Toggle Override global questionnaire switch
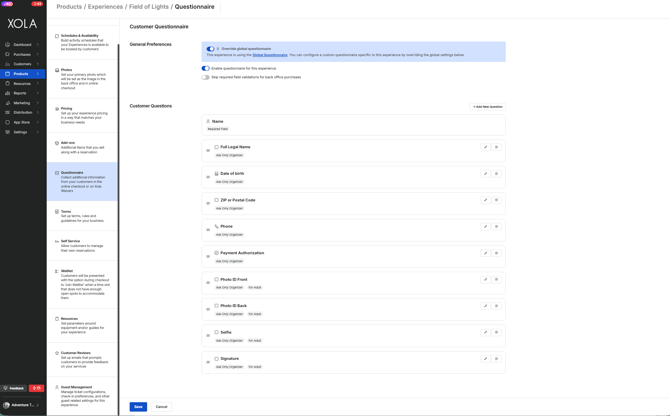 (210, 49)
